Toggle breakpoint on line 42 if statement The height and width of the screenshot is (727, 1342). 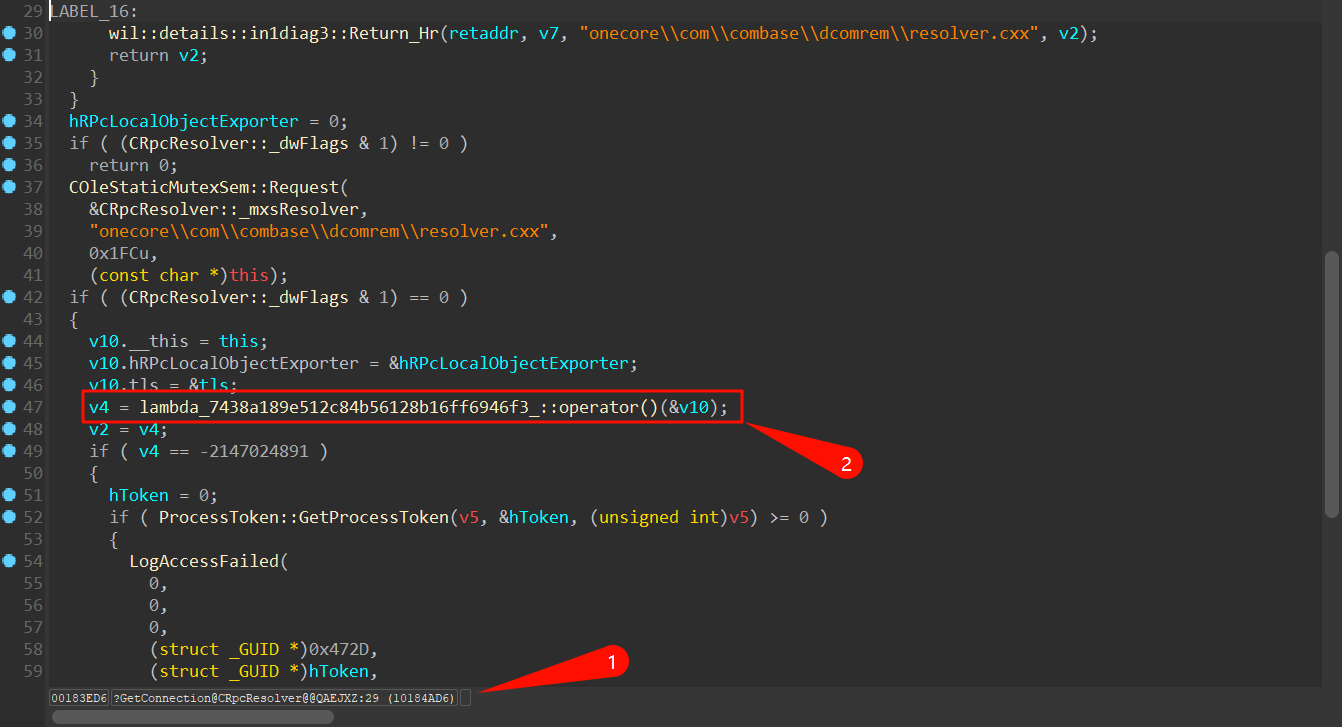[x=9, y=297]
